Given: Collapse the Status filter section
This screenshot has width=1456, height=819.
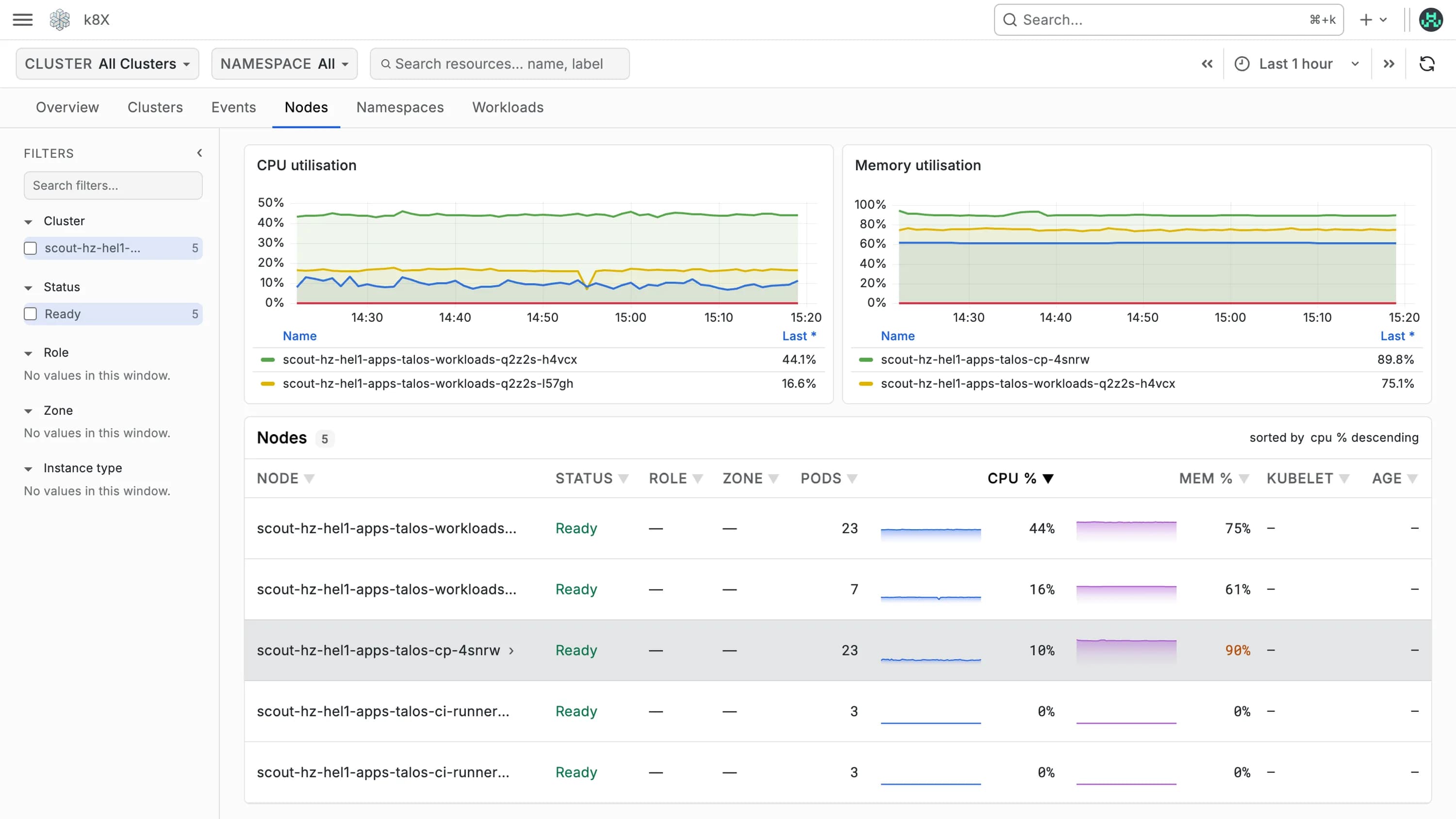Looking at the screenshot, I should (x=28, y=288).
